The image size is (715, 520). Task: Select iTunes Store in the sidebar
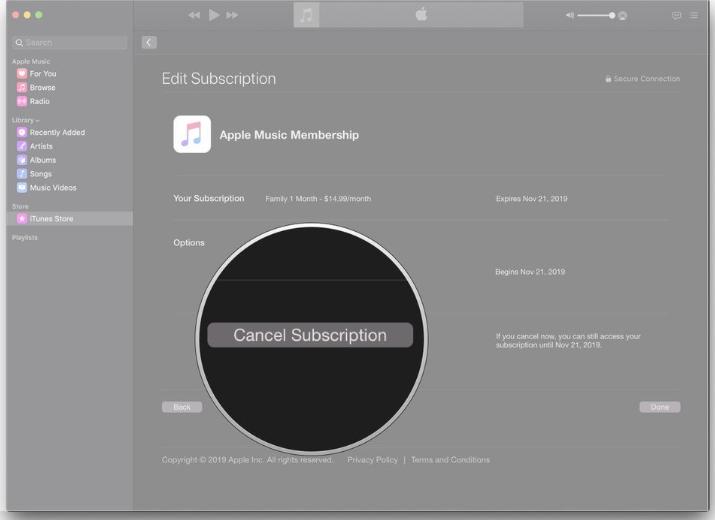pos(69,218)
